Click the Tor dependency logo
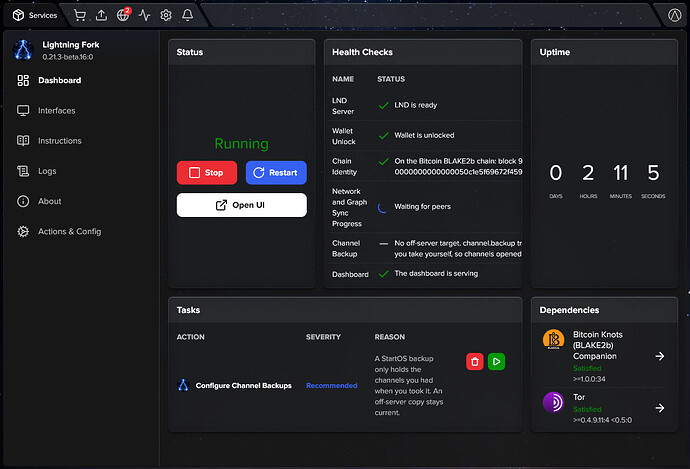The image size is (690, 469). click(554, 402)
